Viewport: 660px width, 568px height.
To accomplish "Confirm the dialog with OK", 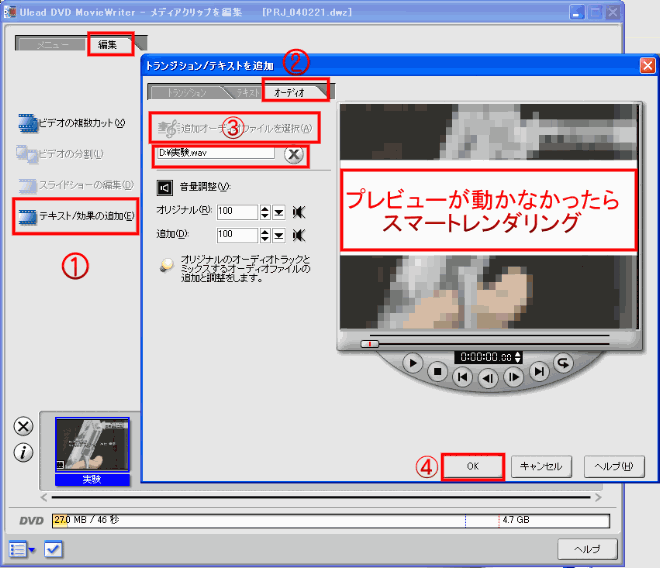I will (471, 466).
